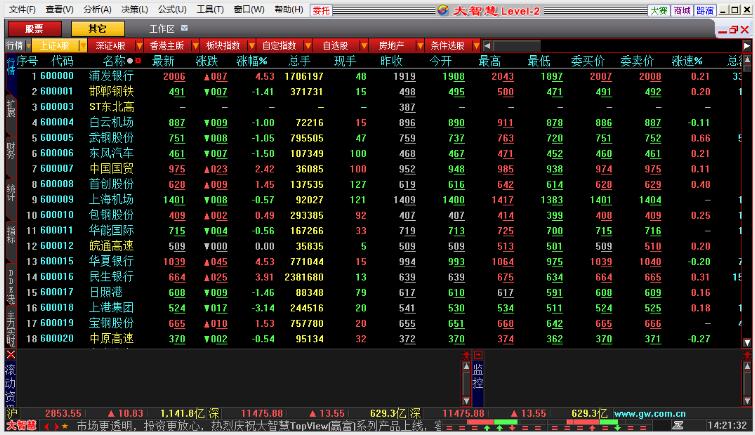
Task: Click the 大智慧 logo in status bar
Action: pyautogui.click(x=20, y=426)
